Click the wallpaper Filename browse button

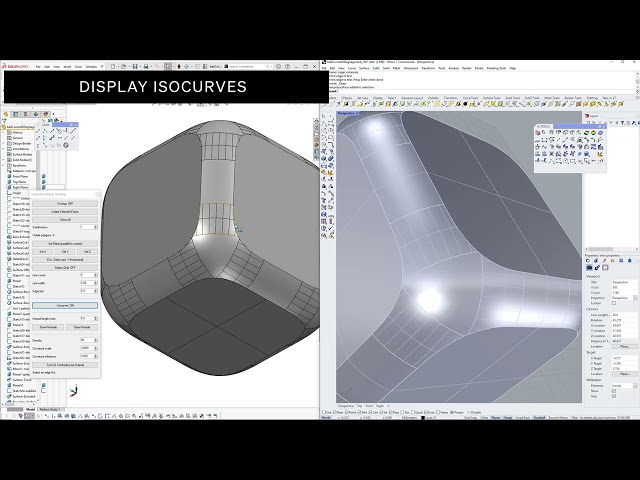635,385
